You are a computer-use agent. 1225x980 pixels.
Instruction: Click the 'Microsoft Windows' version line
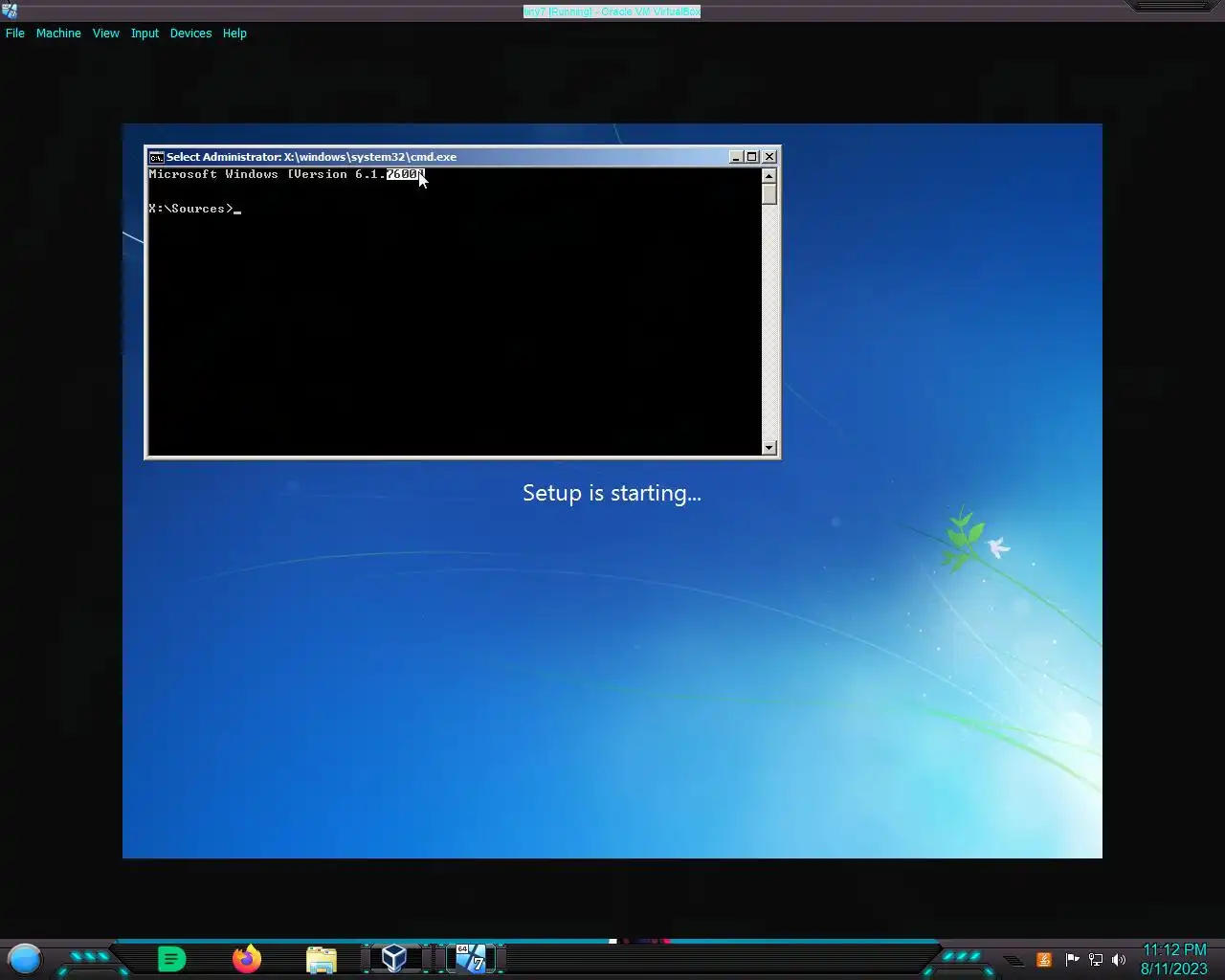(x=285, y=174)
